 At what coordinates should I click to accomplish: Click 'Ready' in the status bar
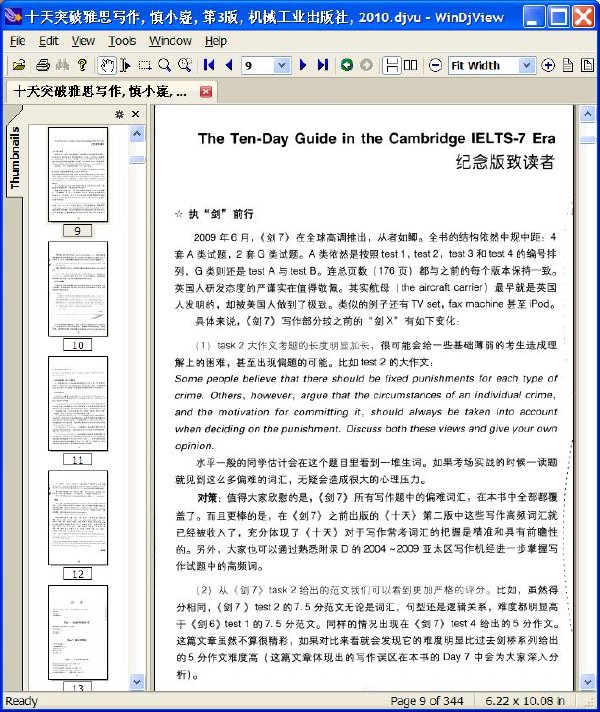tap(21, 701)
